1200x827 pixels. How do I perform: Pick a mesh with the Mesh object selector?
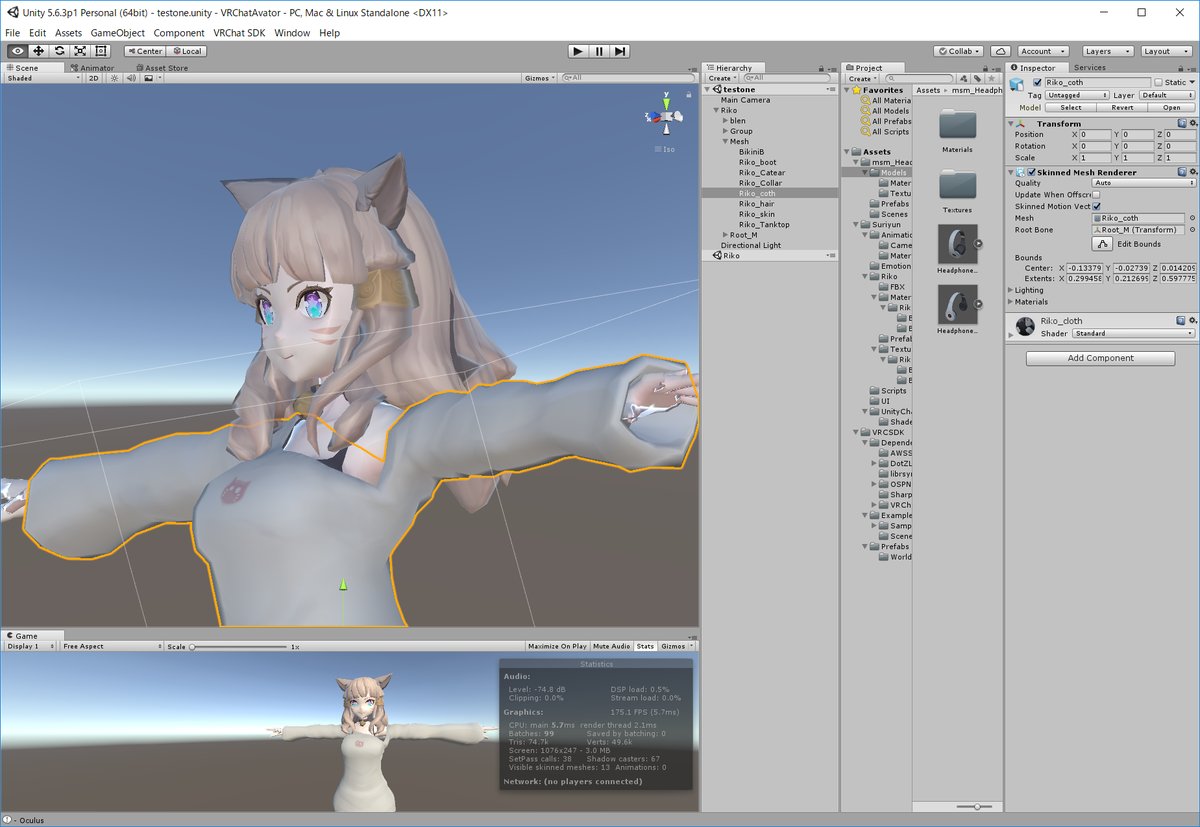point(1192,218)
